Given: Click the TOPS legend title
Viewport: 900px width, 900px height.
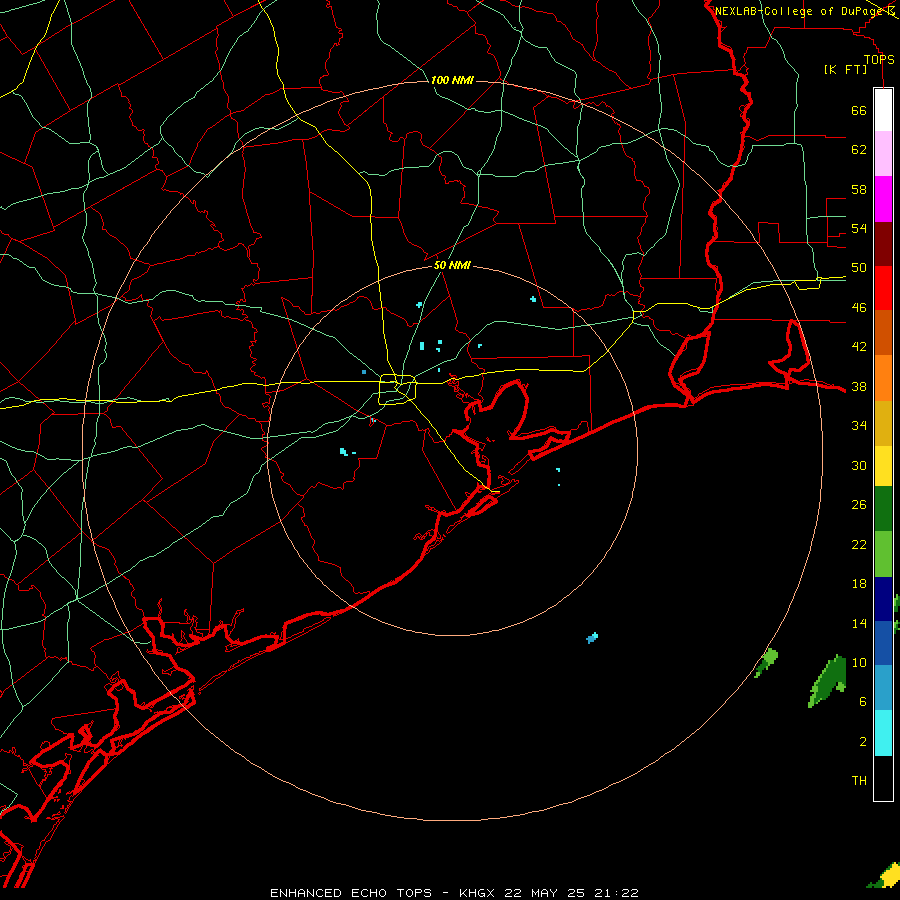Looking at the screenshot, I should 879,60.
